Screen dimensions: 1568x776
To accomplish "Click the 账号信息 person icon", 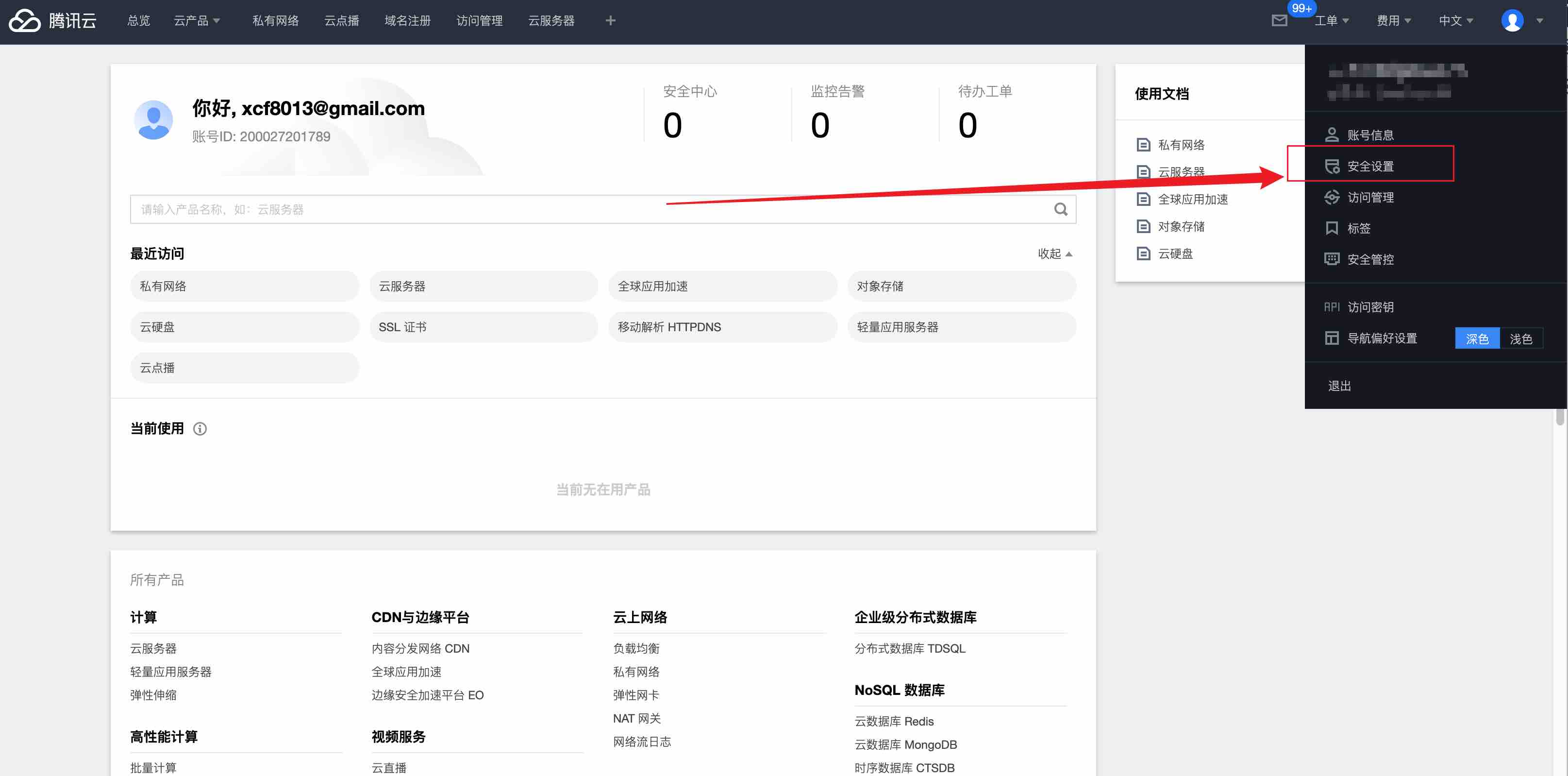I will pyautogui.click(x=1332, y=135).
